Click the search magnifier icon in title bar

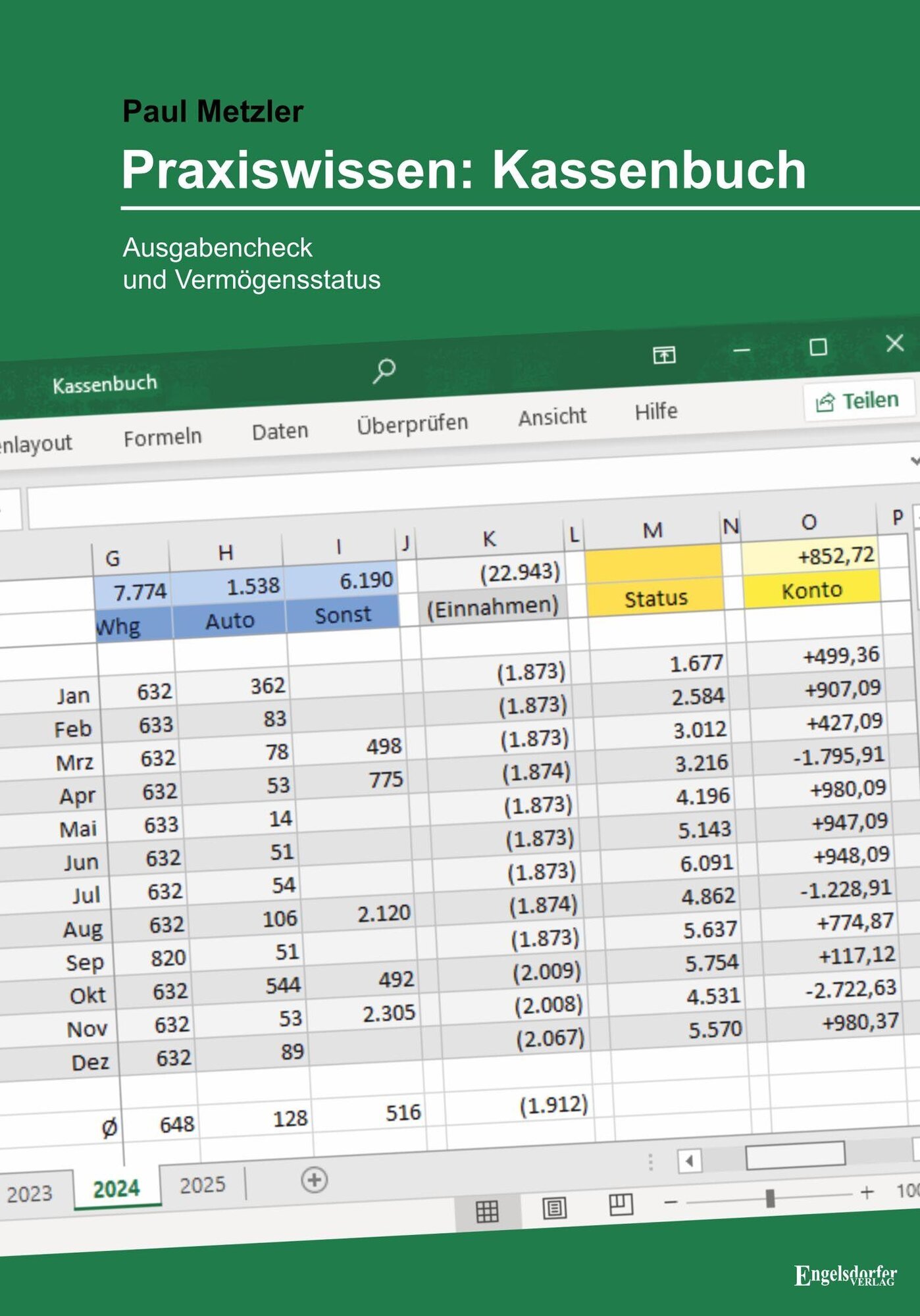click(x=384, y=370)
